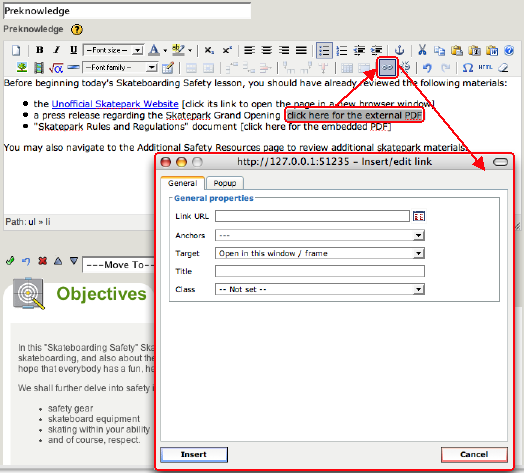Click the Preknowledge title input field
The image size is (524, 473).
pyautogui.click(x=127, y=11)
